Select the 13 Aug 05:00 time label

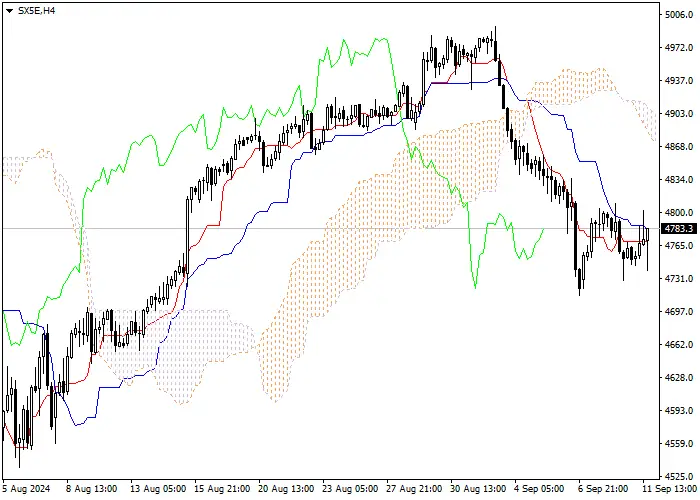click(x=158, y=489)
